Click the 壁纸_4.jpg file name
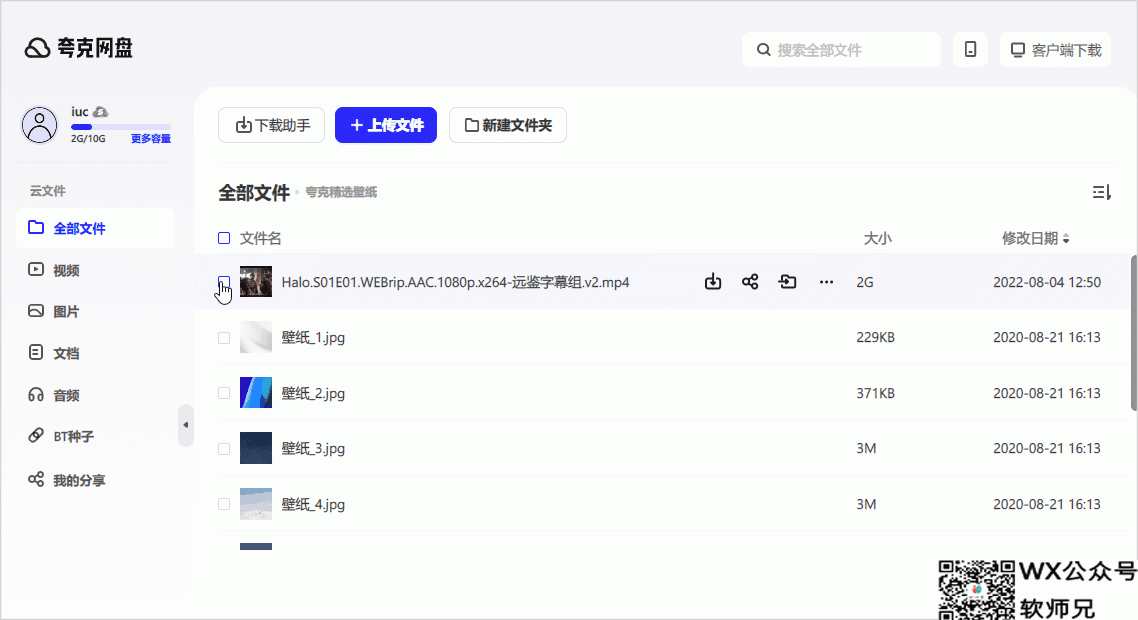The image size is (1138, 620). point(313,505)
